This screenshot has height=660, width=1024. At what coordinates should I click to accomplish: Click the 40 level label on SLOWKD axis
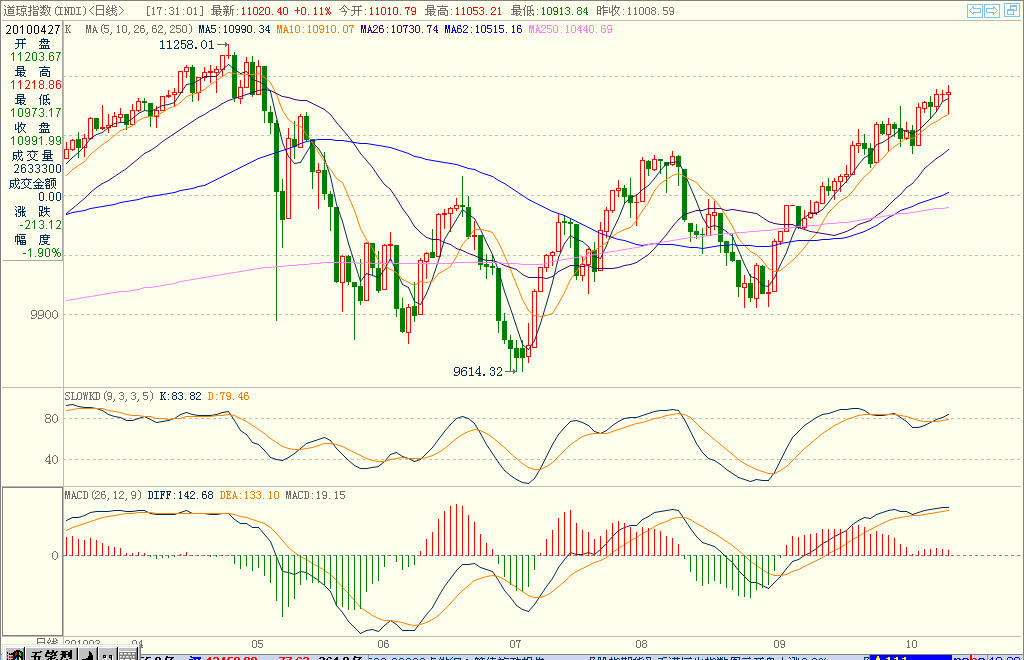[51, 460]
